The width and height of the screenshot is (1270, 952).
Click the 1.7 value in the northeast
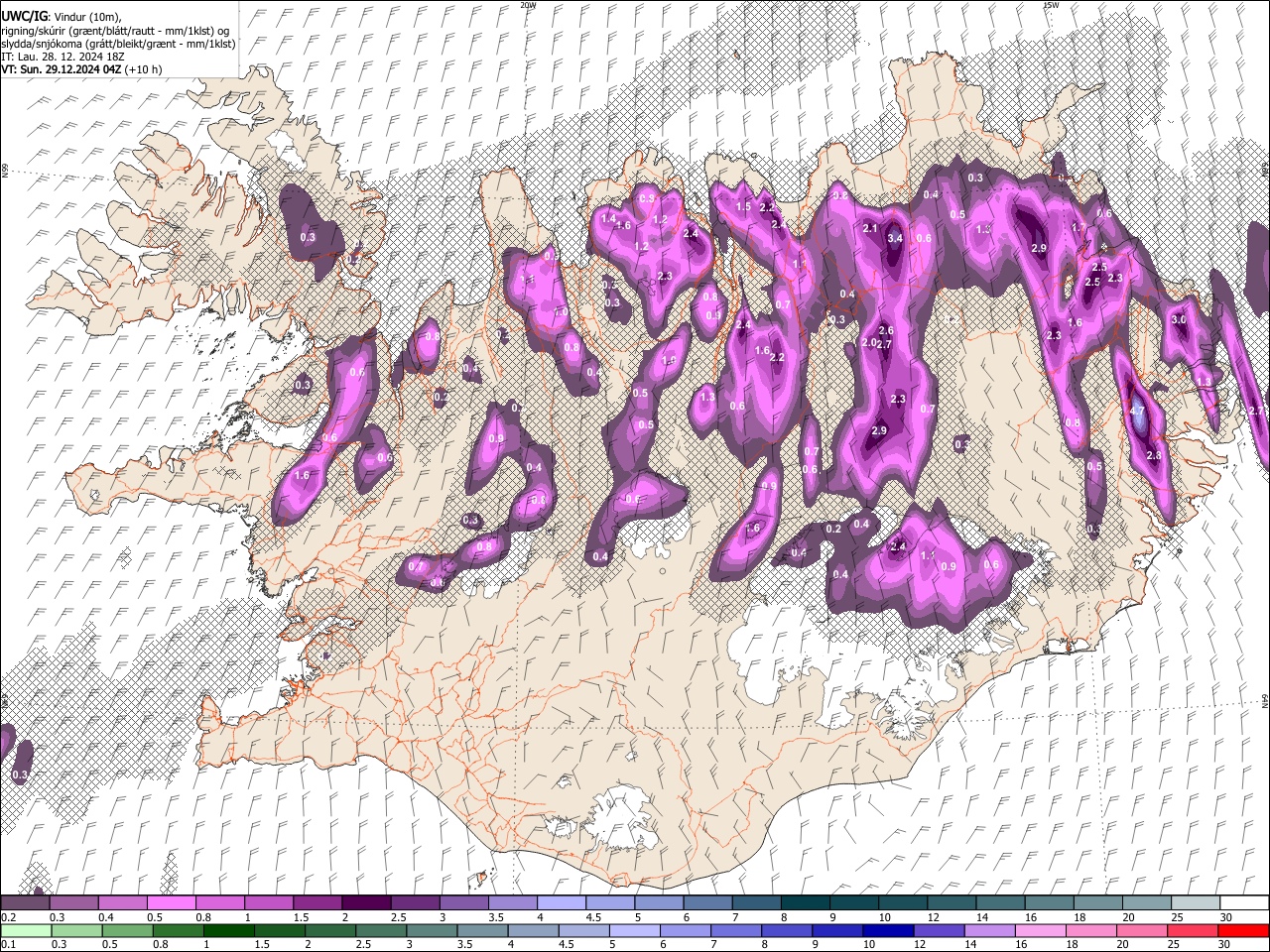[1079, 227]
